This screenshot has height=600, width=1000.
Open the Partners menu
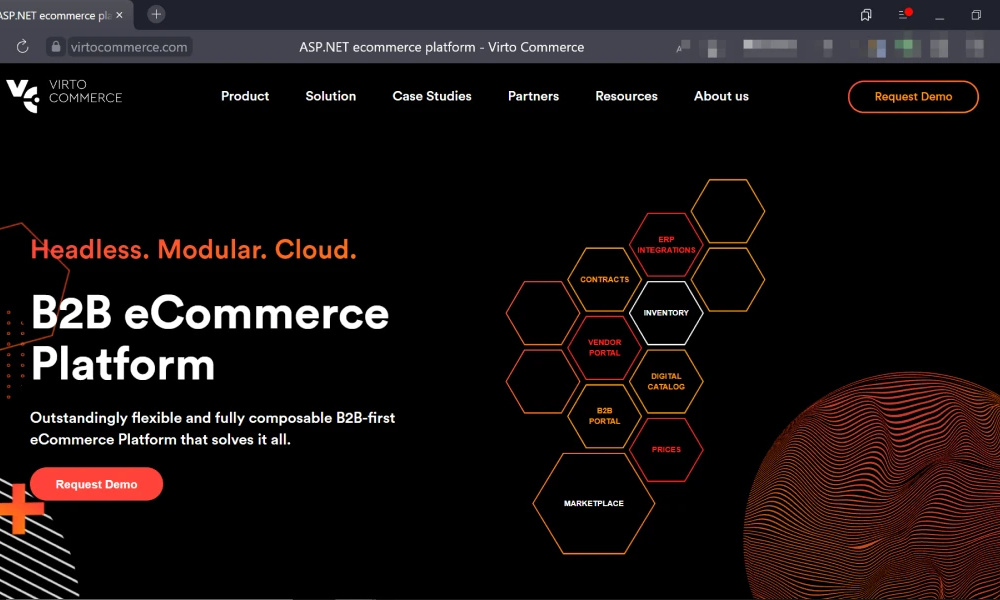click(x=533, y=96)
